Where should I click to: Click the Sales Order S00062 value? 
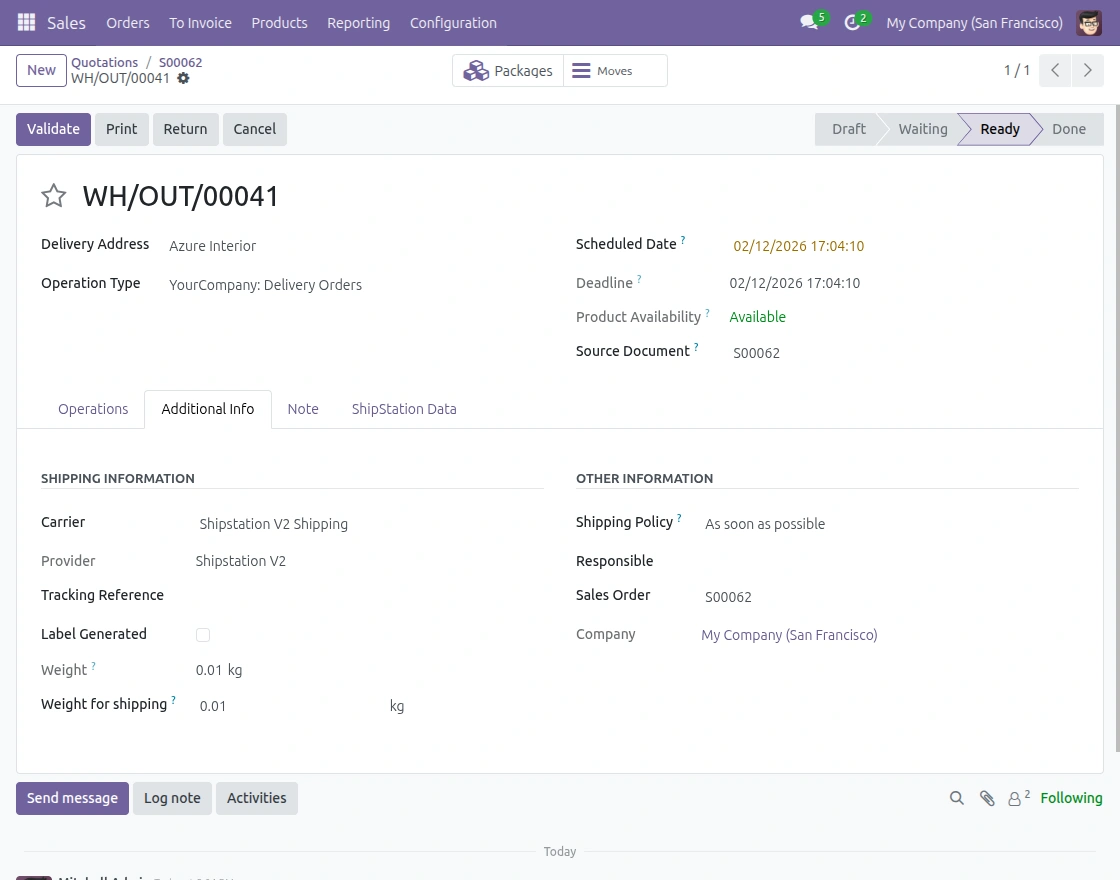point(728,597)
